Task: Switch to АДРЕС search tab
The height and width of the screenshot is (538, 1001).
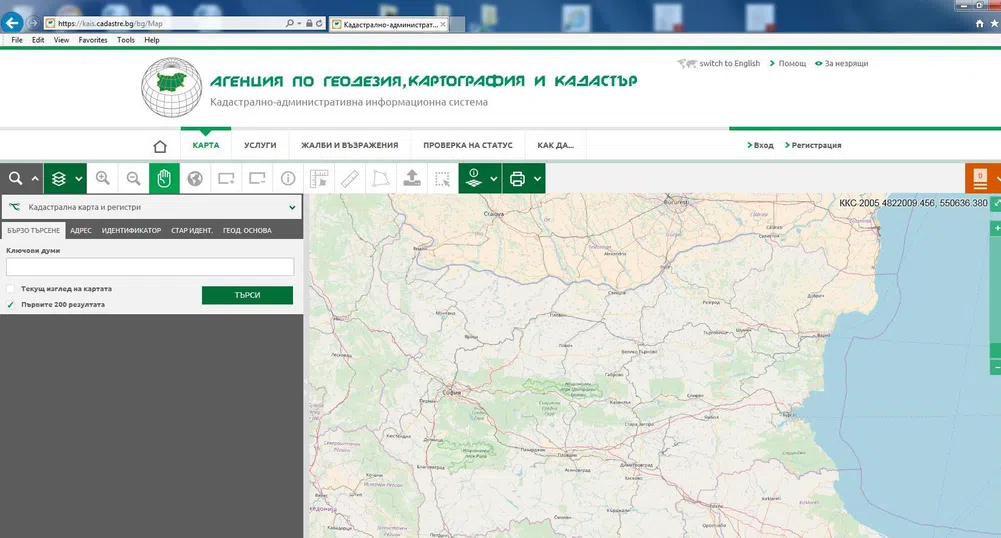Action: click(81, 230)
